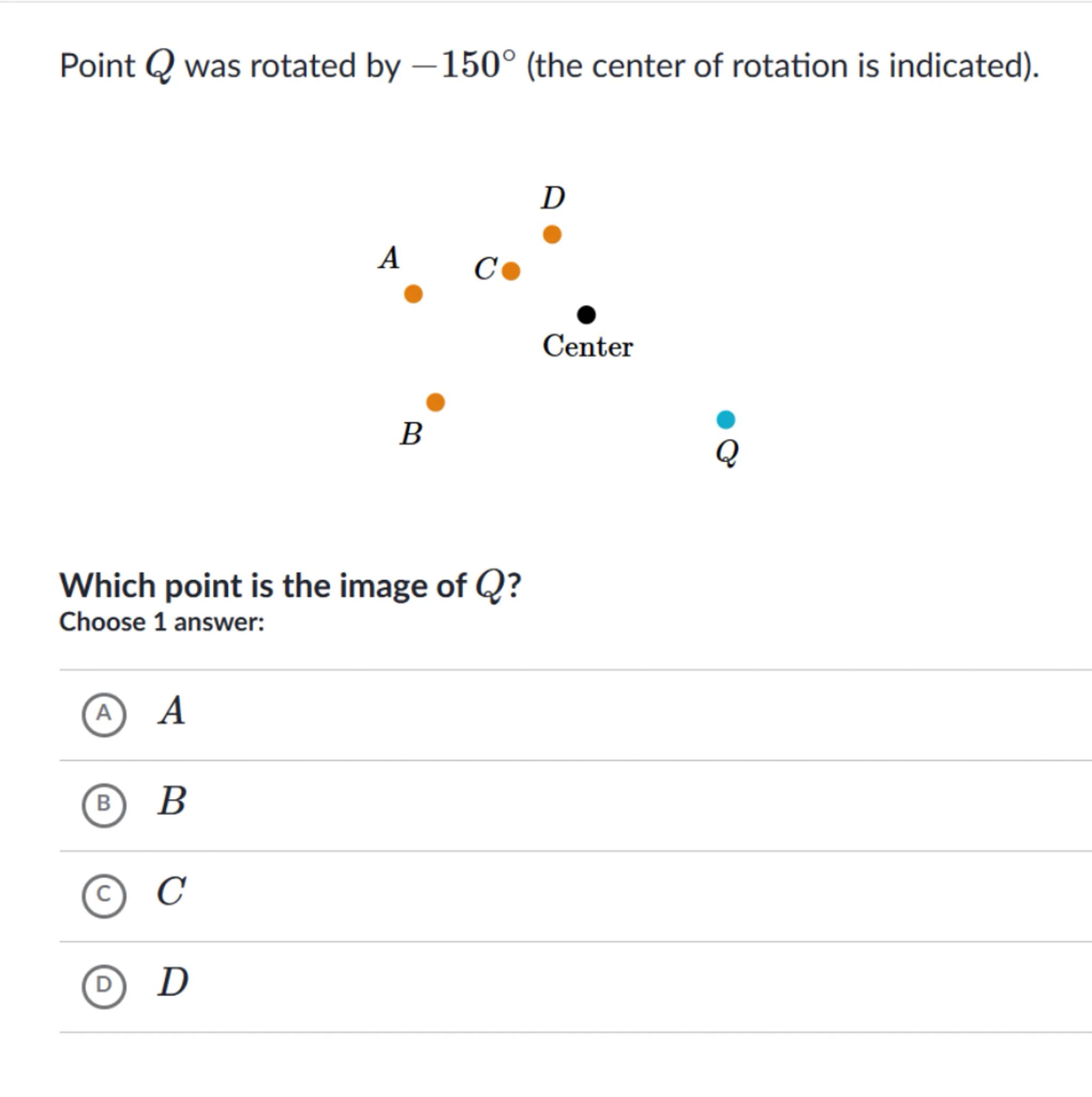Click the orange point C in diagram
The width and height of the screenshot is (1092, 1097).
511,271
